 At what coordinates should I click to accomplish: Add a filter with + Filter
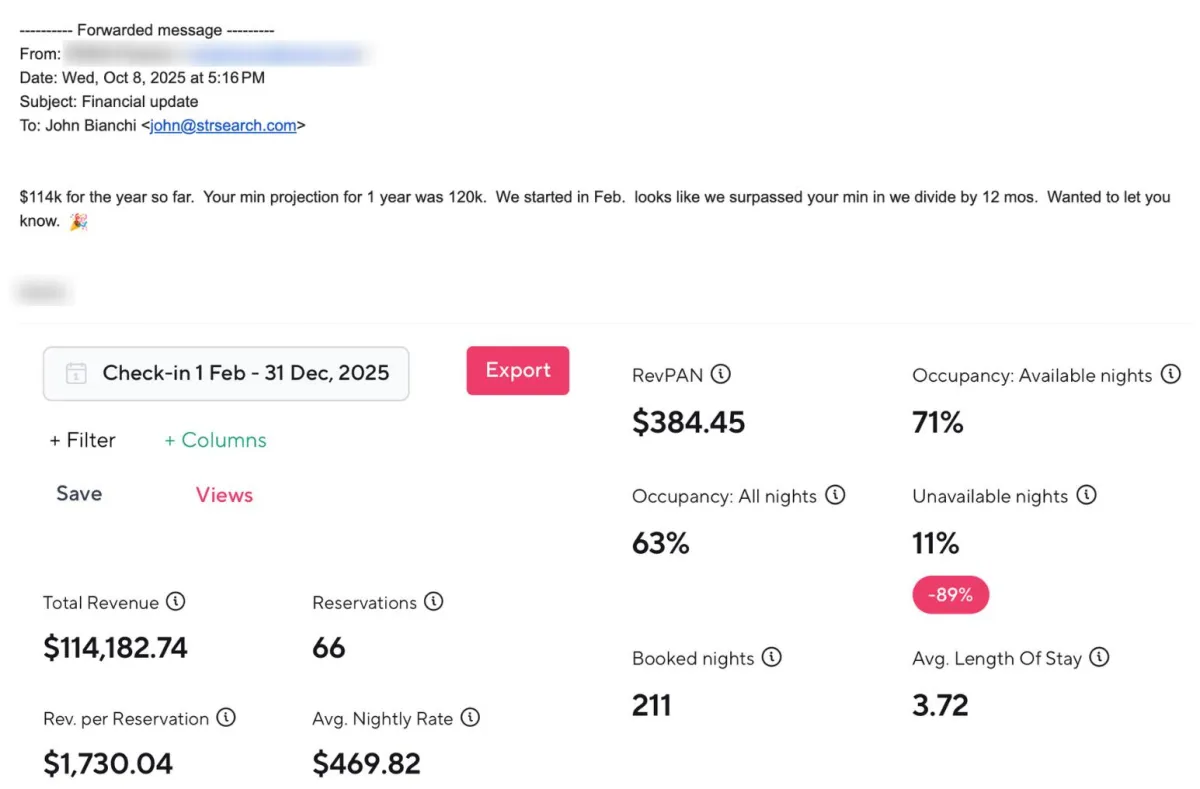click(83, 440)
